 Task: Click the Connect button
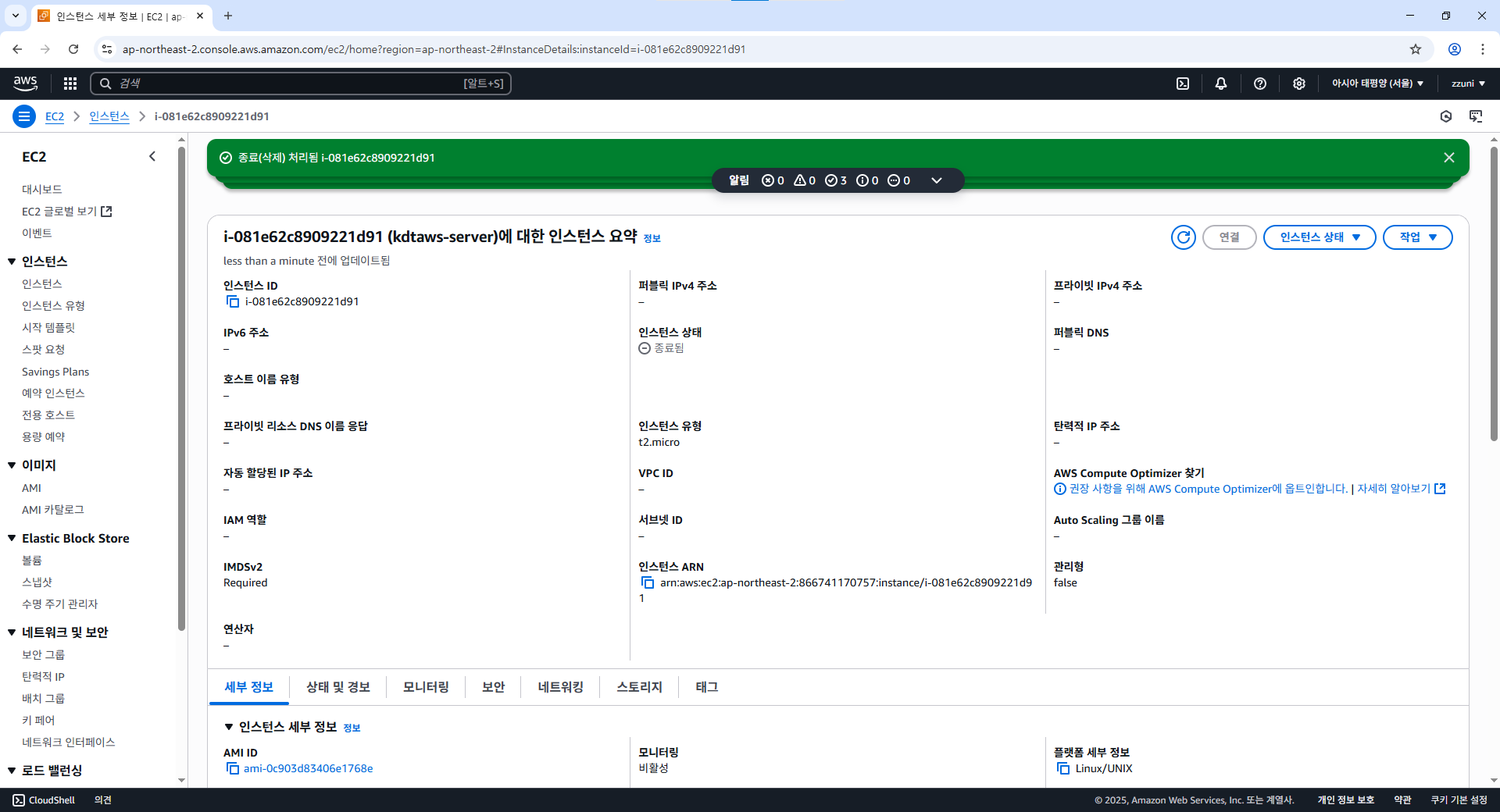(x=1230, y=237)
